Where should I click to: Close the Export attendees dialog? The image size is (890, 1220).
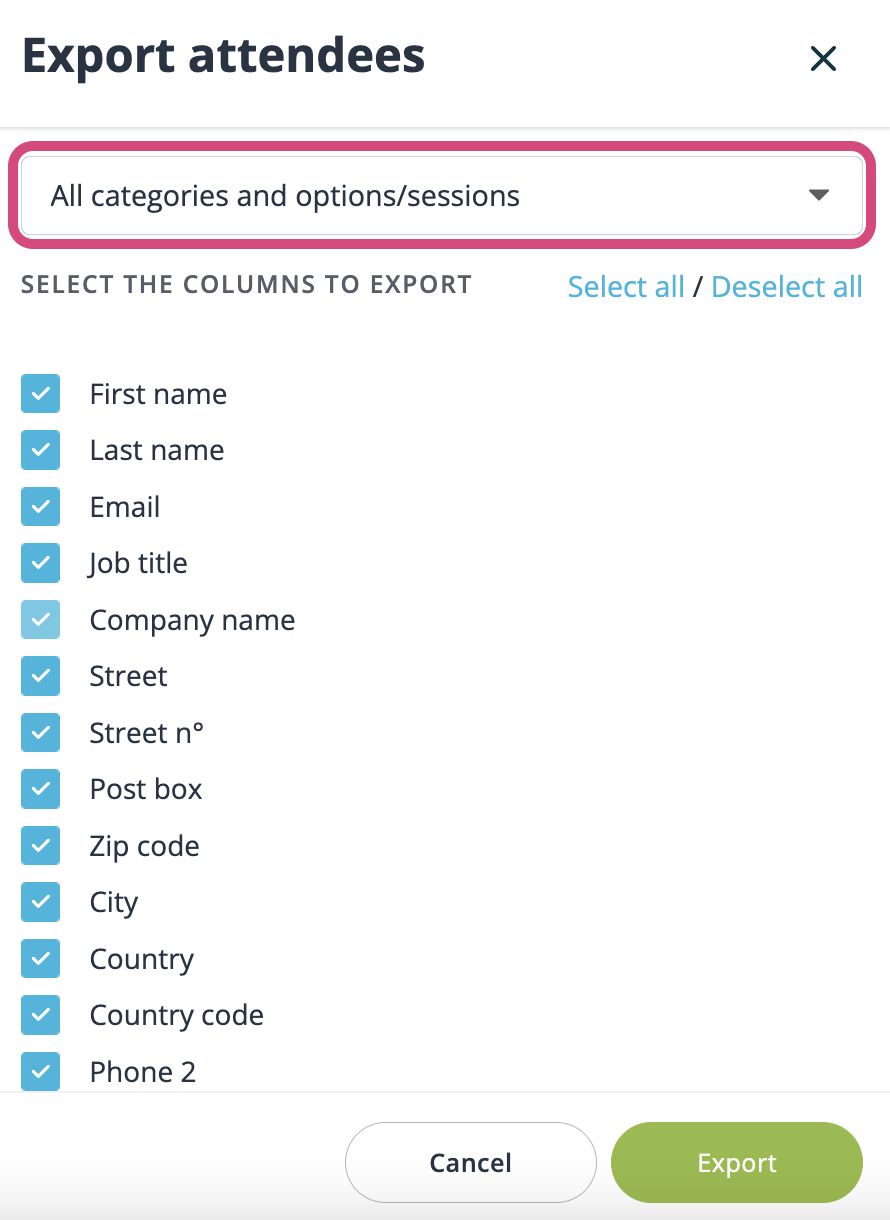823,59
